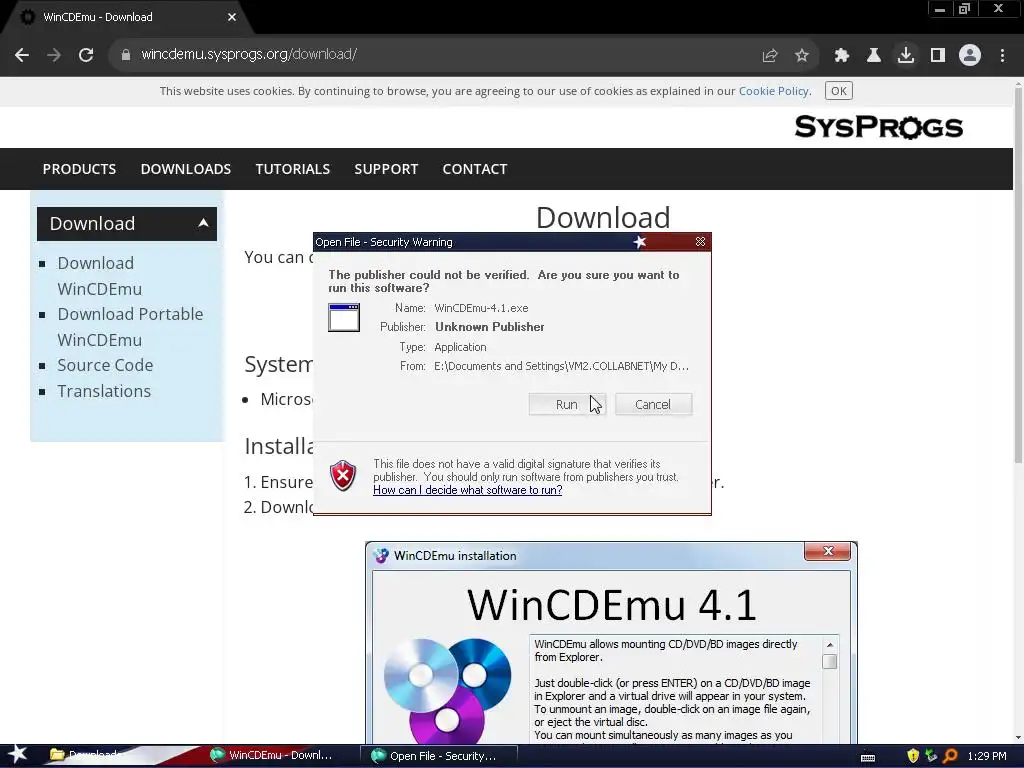This screenshot has width=1024, height=768.
Task: Click the yellow security shield tray icon
Action: [x=913, y=756]
